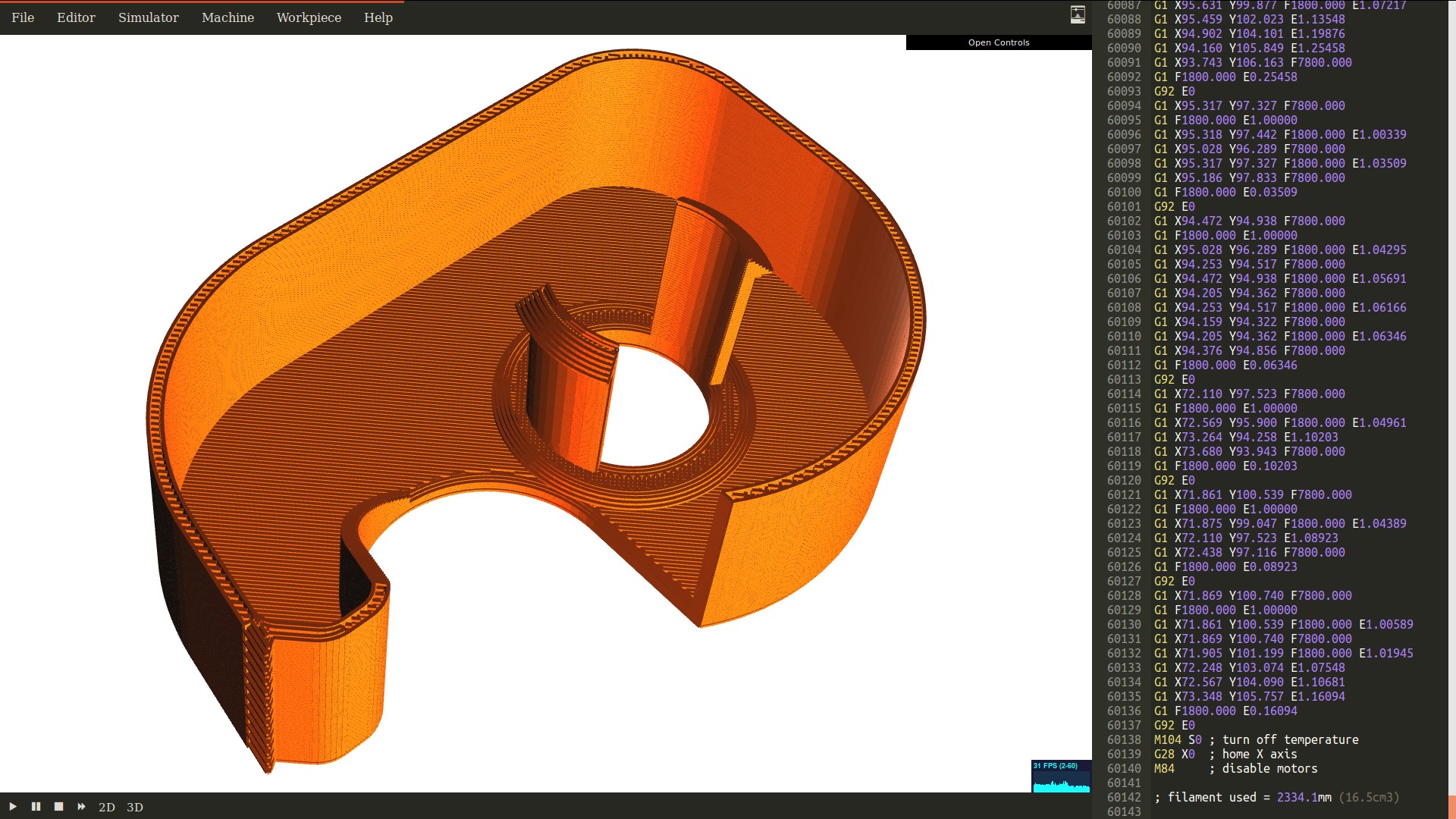Fast forward the simulation

click(x=81, y=807)
